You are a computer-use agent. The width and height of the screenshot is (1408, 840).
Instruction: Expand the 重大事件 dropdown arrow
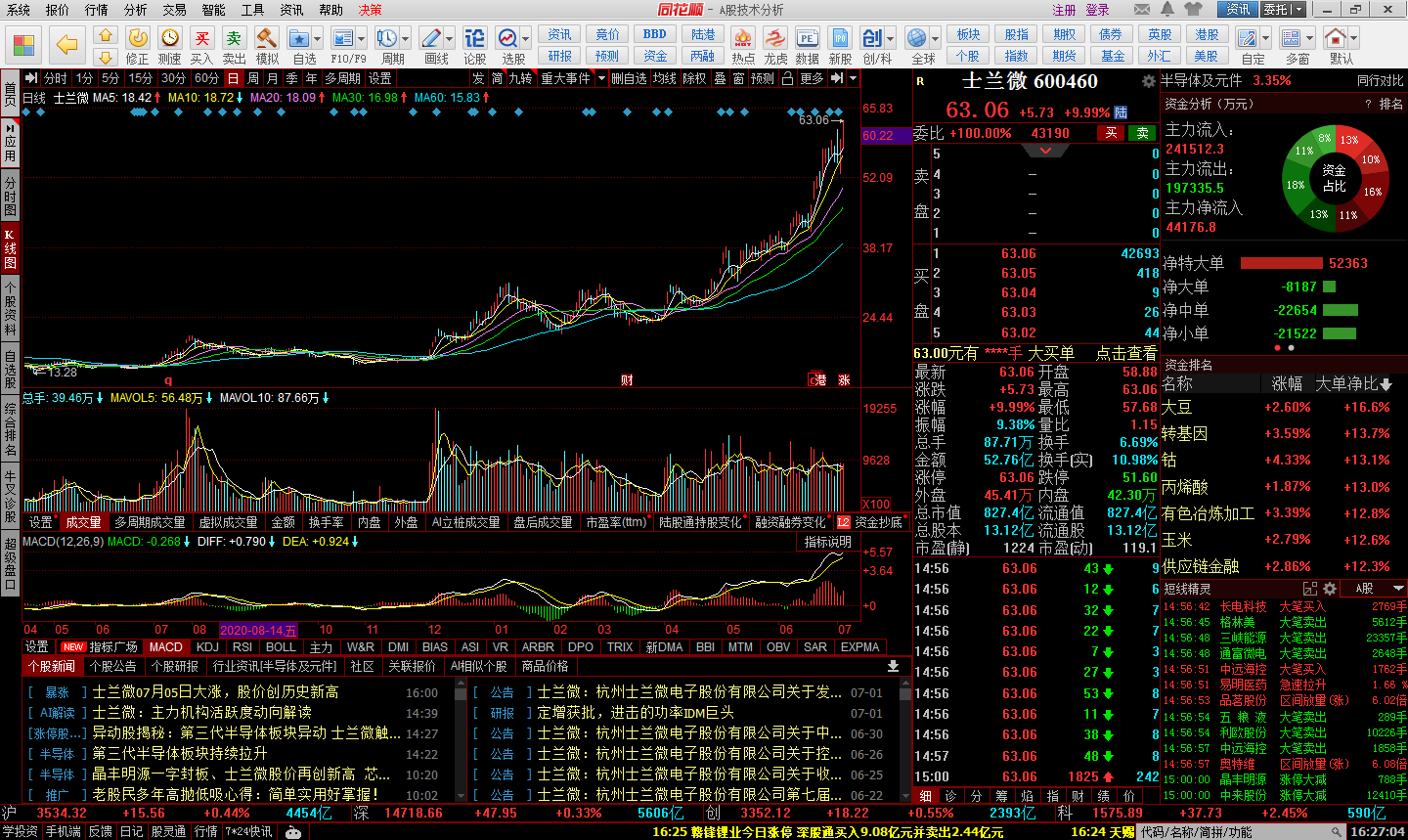tap(601, 78)
